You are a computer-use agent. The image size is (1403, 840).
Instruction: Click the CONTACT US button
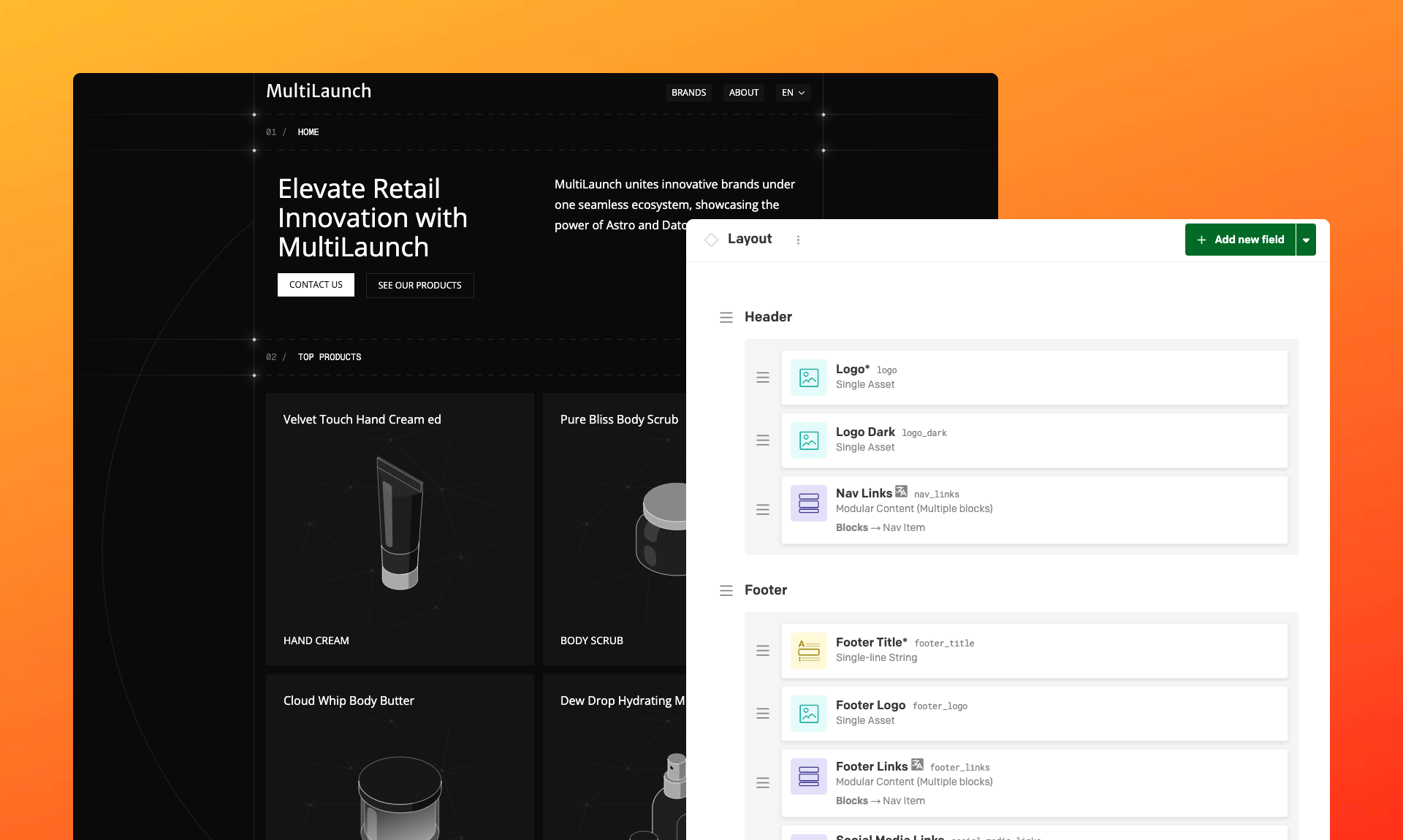tap(316, 285)
